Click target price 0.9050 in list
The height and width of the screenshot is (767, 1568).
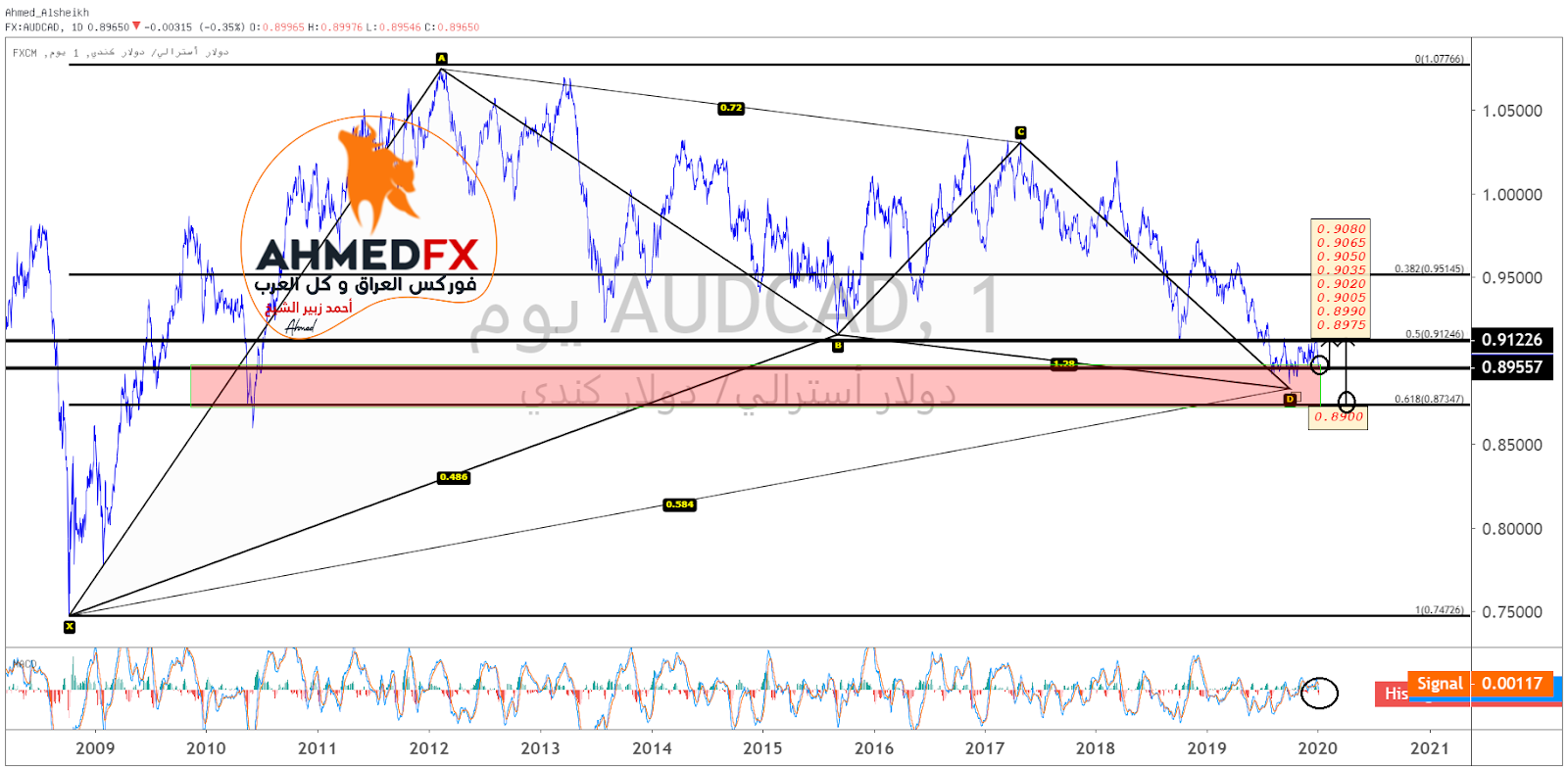[x=1341, y=257]
